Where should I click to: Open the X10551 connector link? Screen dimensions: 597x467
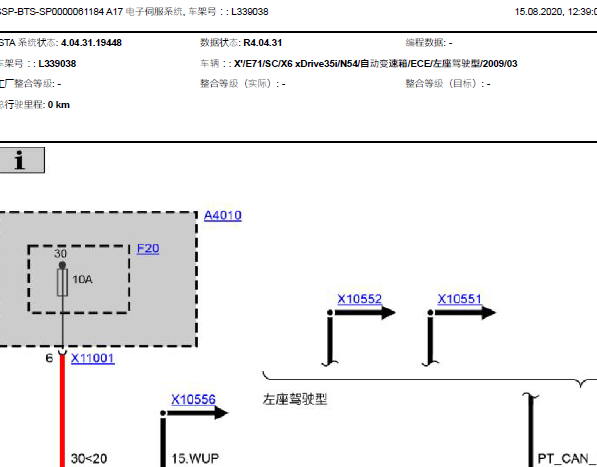pyautogui.click(x=460, y=299)
